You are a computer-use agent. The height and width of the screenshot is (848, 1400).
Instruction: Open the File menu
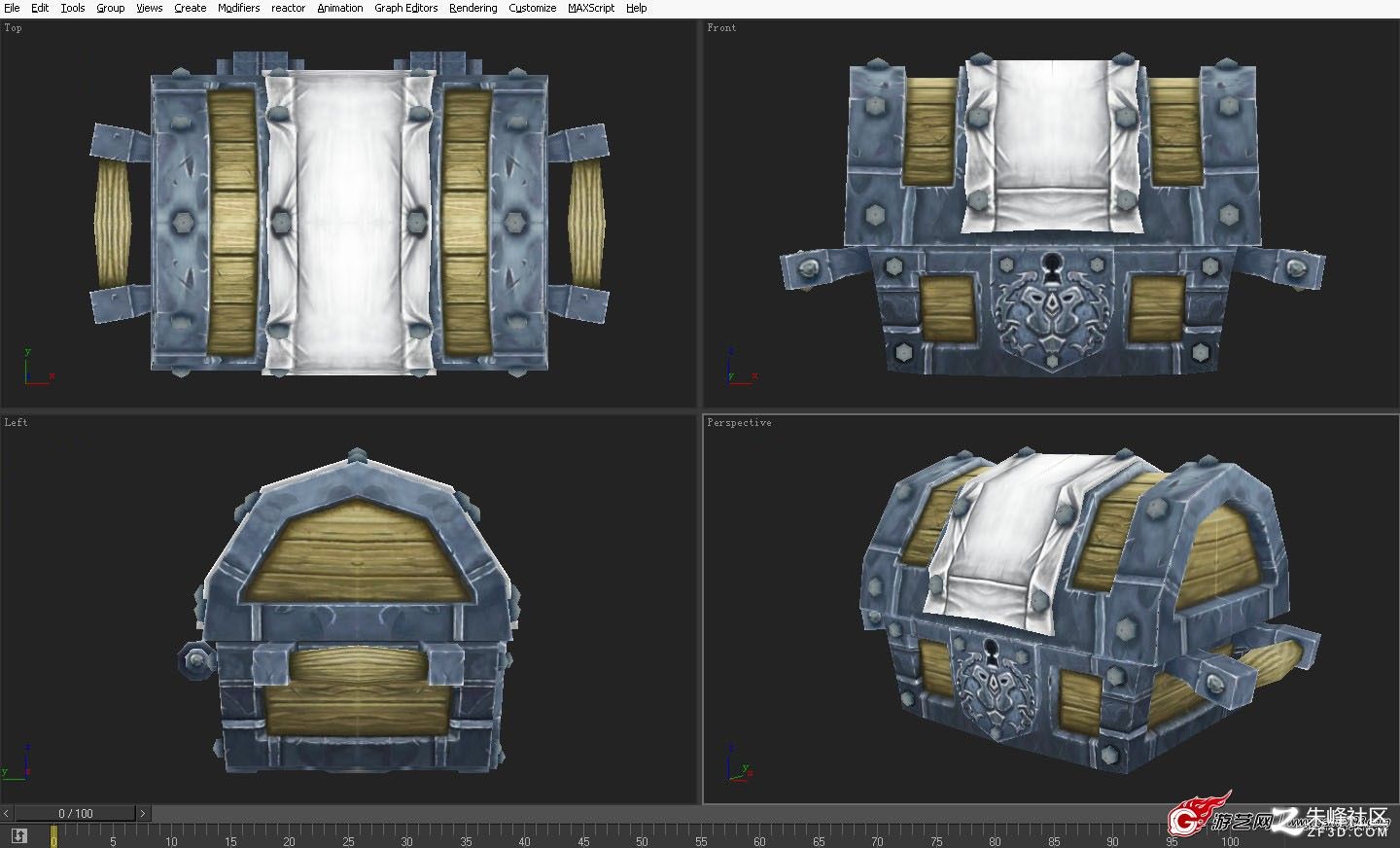pyautogui.click(x=11, y=8)
